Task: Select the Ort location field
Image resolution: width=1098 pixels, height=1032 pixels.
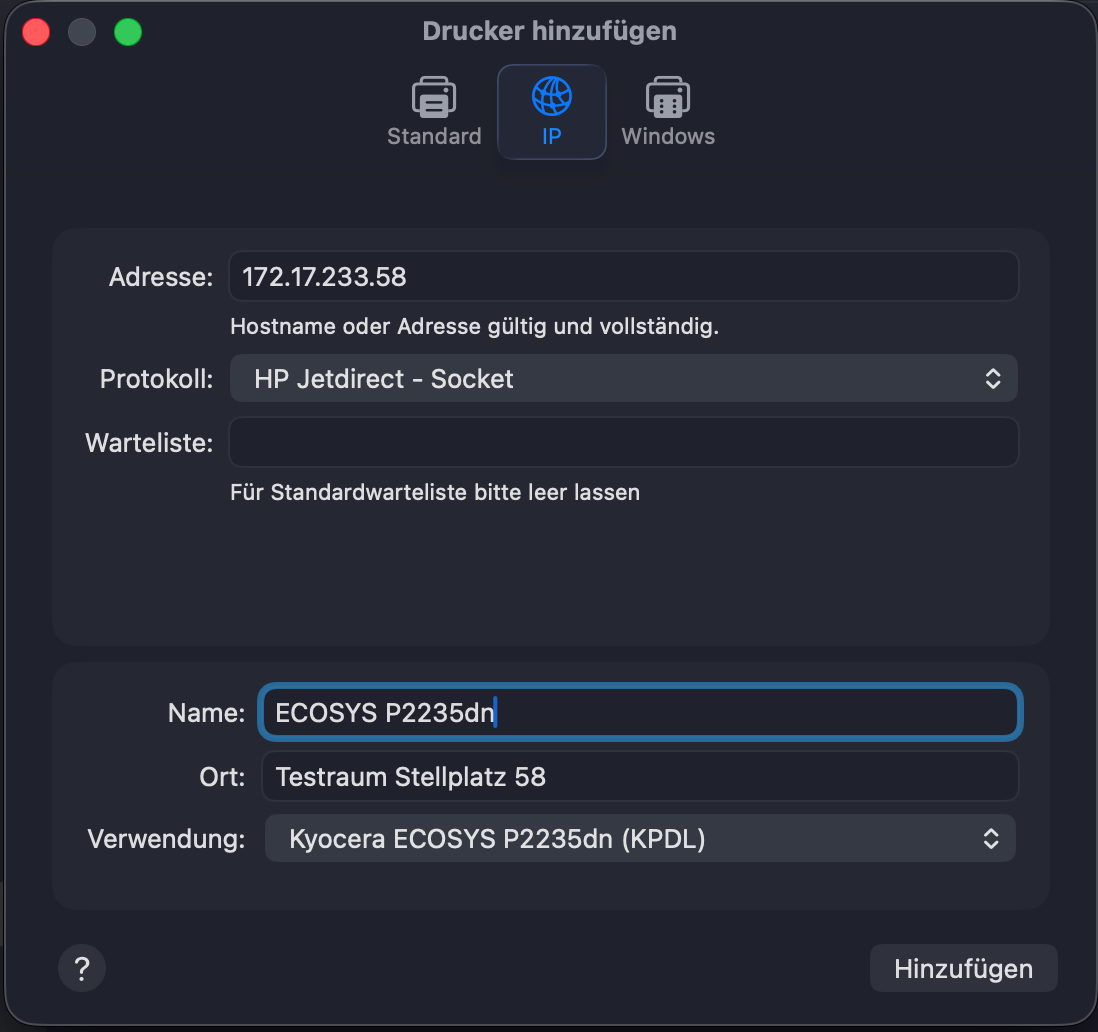Action: click(x=640, y=777)
